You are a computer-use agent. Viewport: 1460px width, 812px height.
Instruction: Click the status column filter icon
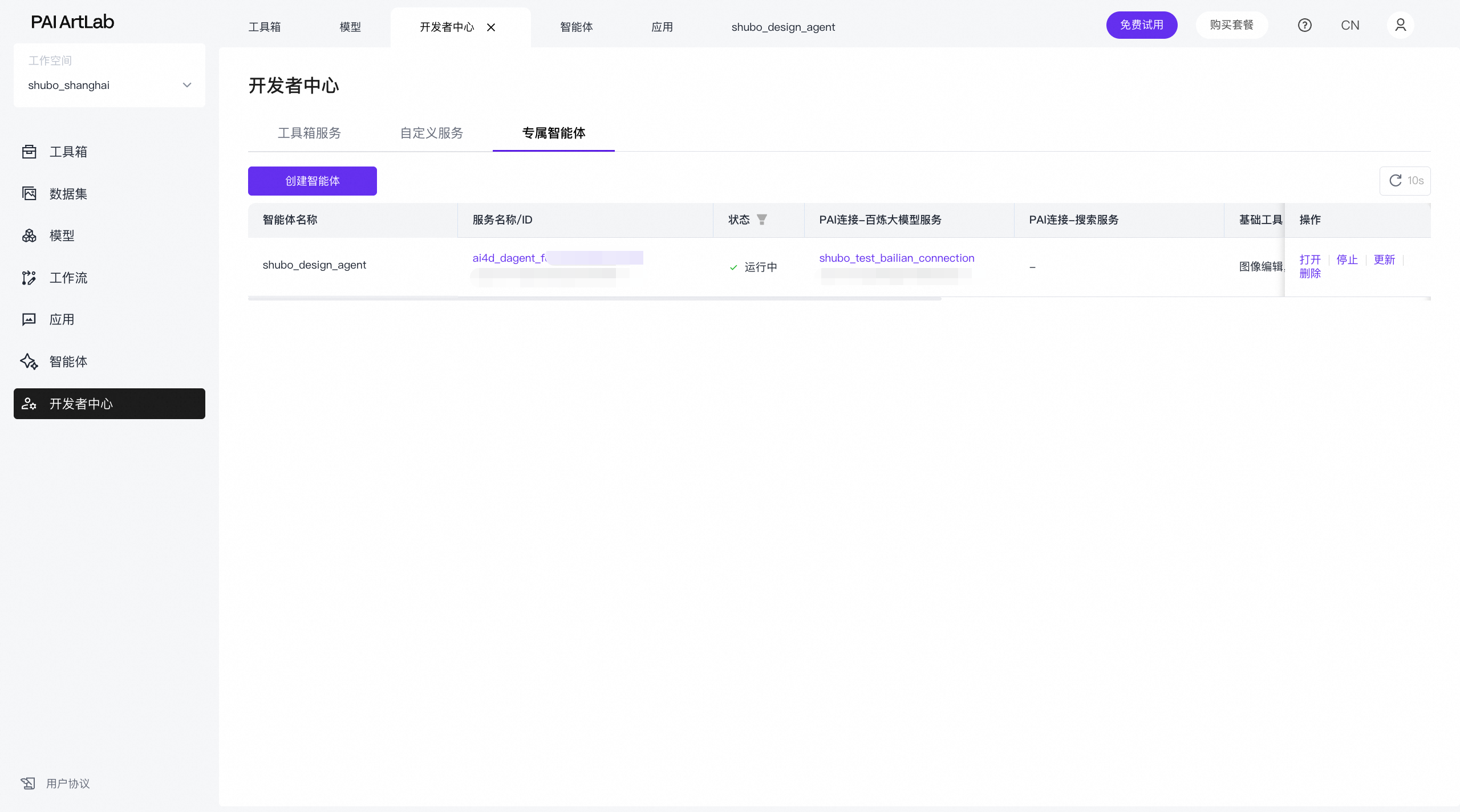(x=762, y=220)
